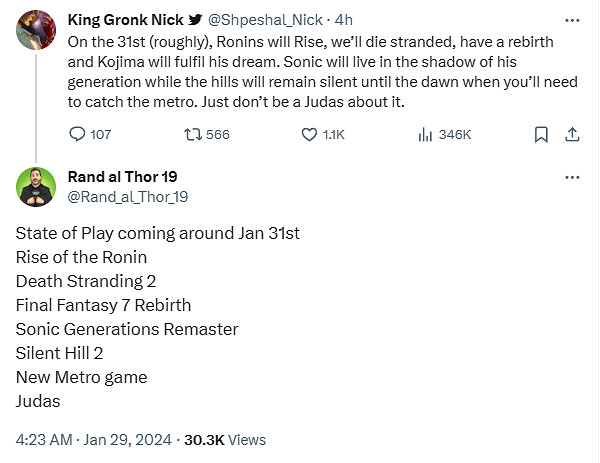600x463 pixels.
Task: Click the Twitter bird badge beside King Gronk Nick
Action: 194,20
